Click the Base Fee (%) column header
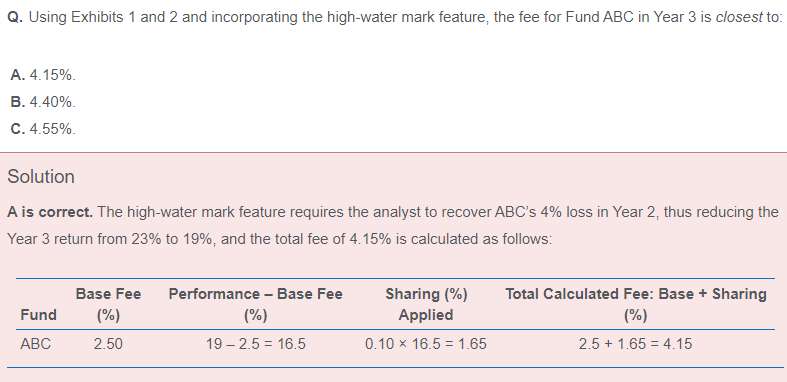The image size is (787, 382). (x=108, y=304)
